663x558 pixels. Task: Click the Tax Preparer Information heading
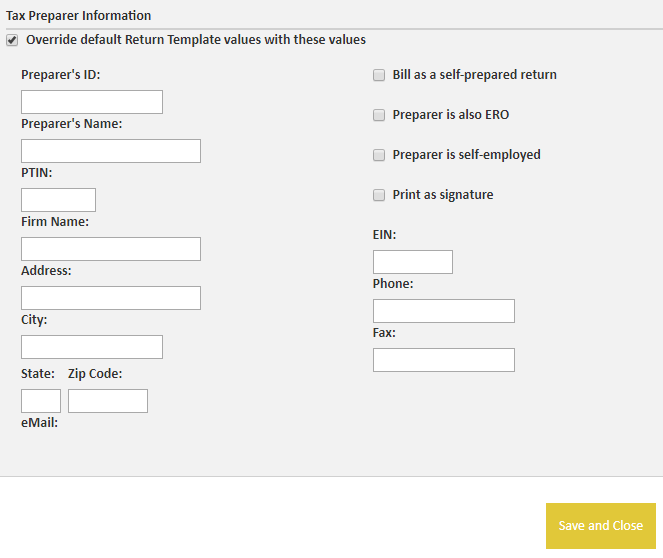click(x=78, y=16)
